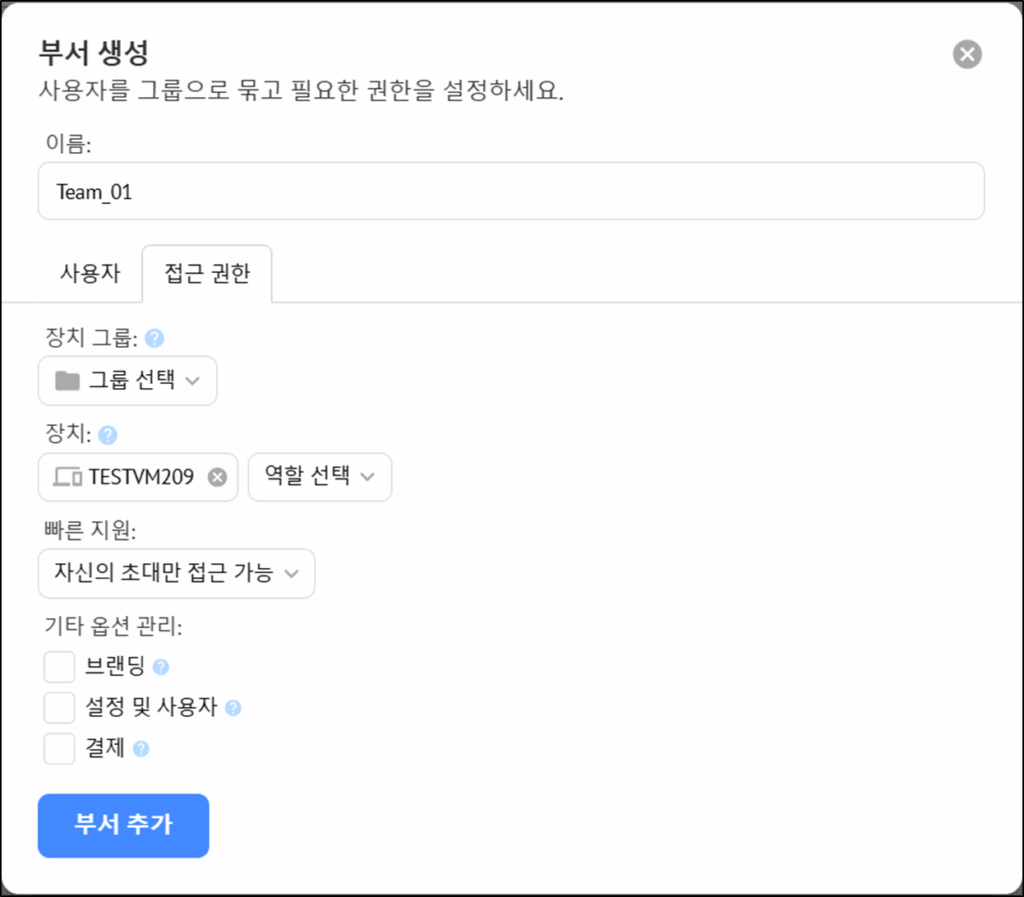
Task: Close the 부서 생성 dialog
Action: pyautogui.click(x=967, y=54)
